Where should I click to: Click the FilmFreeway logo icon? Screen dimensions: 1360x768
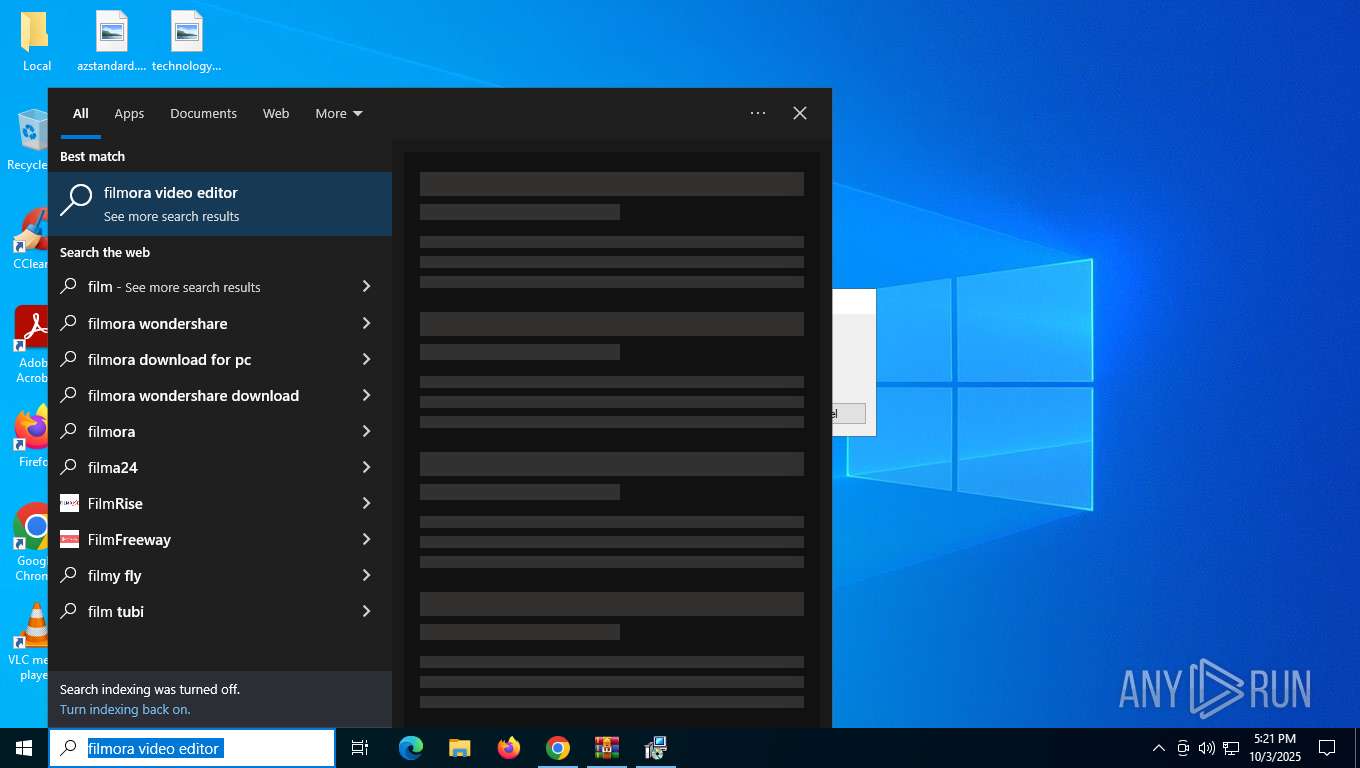click(69, 539)
